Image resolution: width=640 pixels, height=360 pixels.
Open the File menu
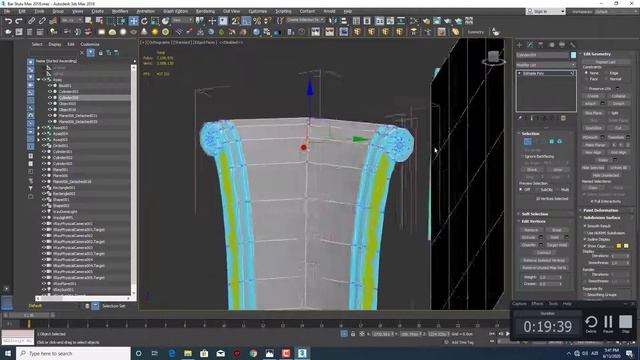click(7, 11)
